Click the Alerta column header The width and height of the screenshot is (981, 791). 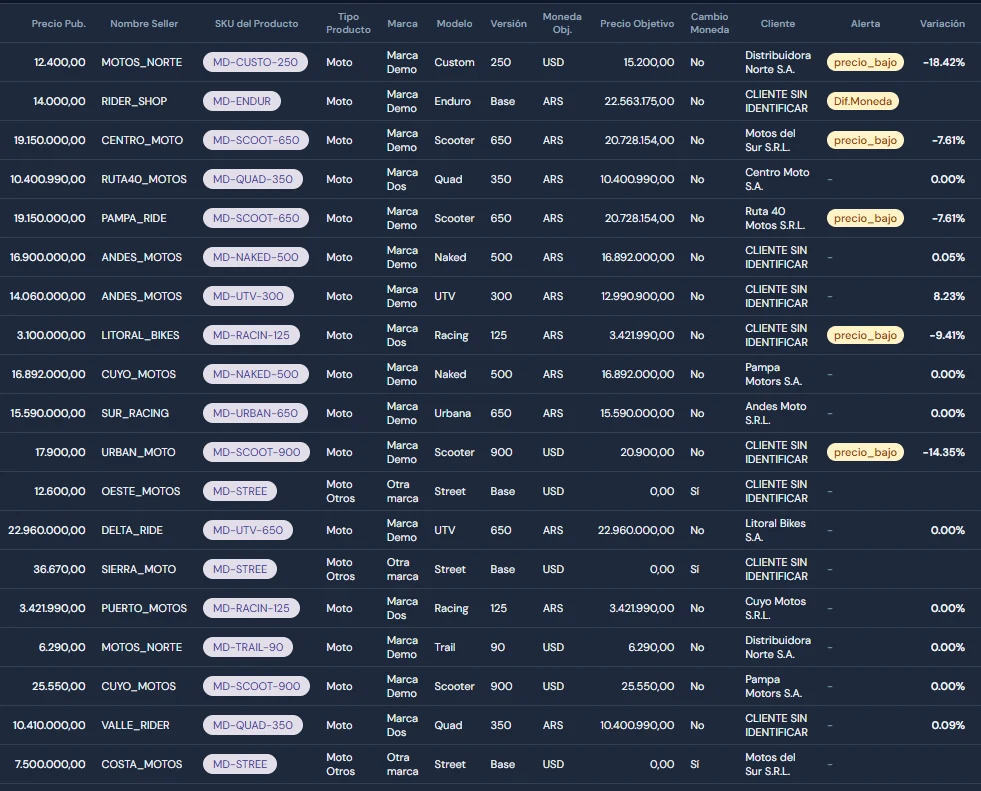coord(865,23)
